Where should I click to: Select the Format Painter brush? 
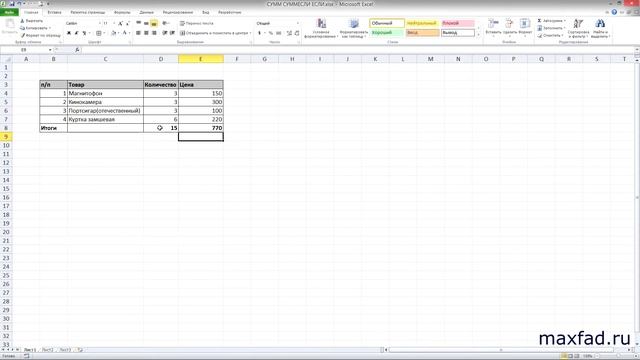pyautogui.click(x=40, y=36)
